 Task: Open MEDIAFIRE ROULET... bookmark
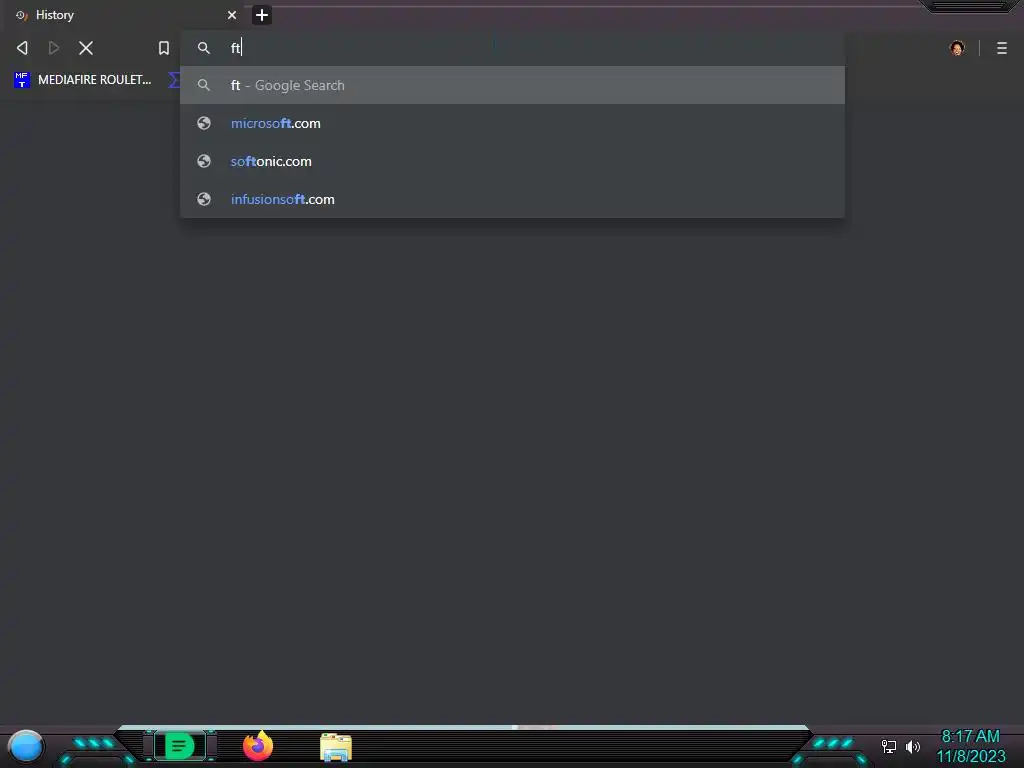tap(82, 80)
